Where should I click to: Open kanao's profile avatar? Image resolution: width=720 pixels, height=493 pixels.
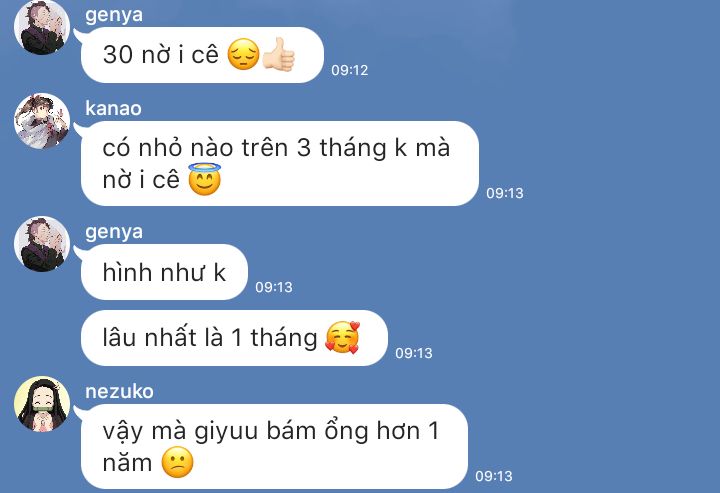tap(42, 121)
